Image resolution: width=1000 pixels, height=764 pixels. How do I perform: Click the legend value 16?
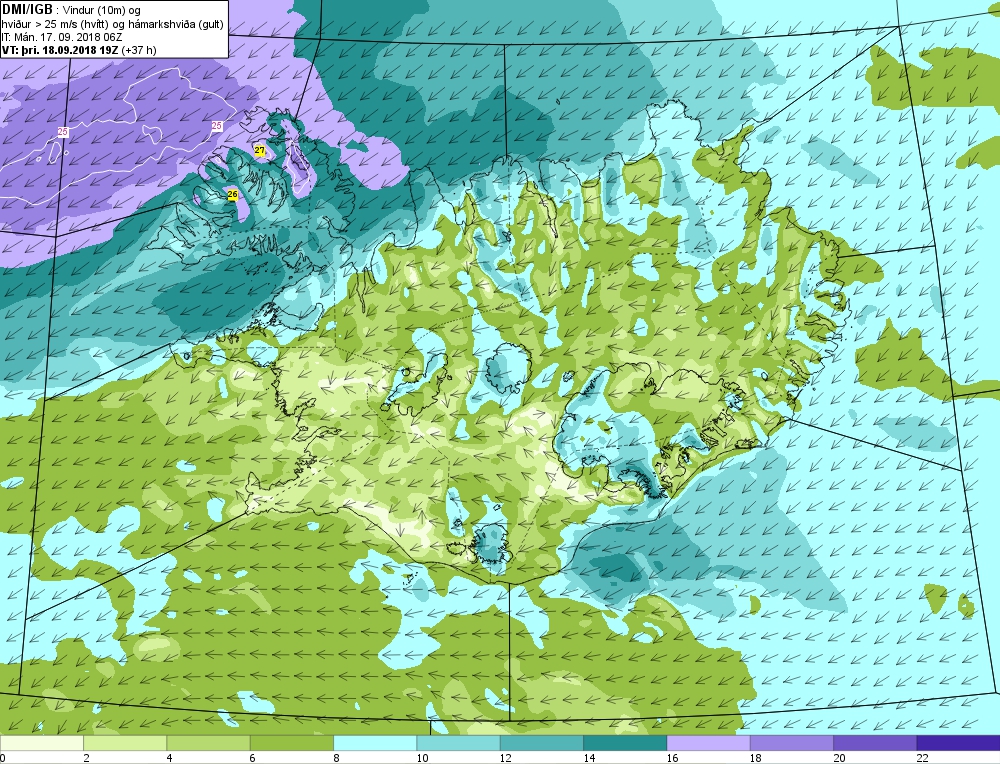click(x=672, y=758)
